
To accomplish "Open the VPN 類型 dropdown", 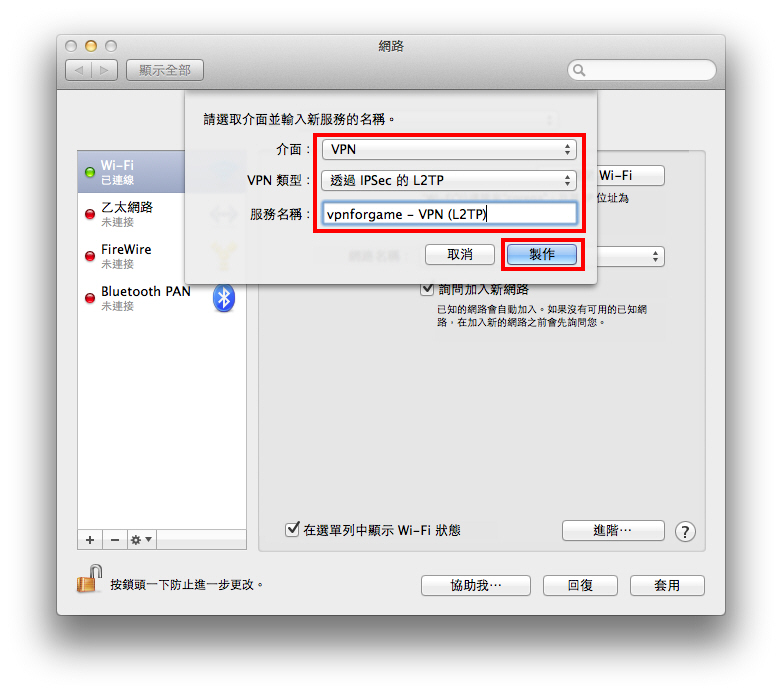I will tap(449, 180).
